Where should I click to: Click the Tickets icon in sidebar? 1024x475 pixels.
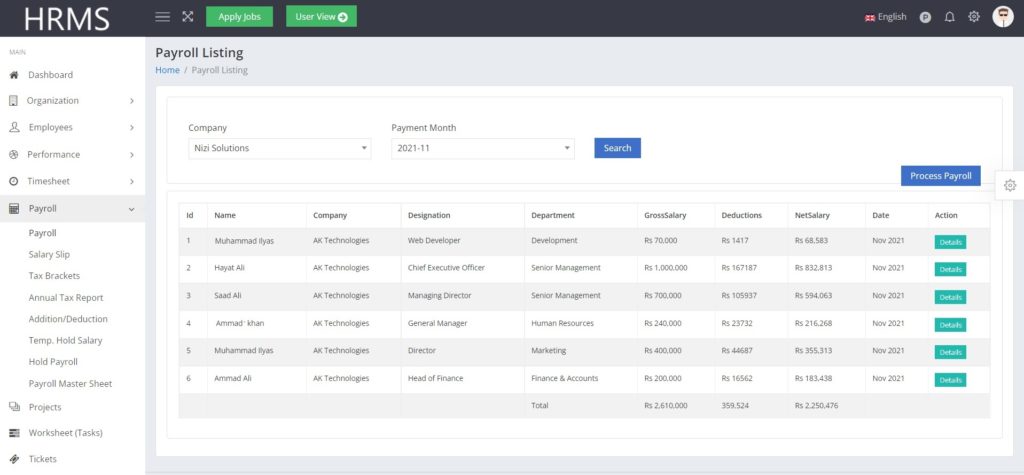(14, 459)
